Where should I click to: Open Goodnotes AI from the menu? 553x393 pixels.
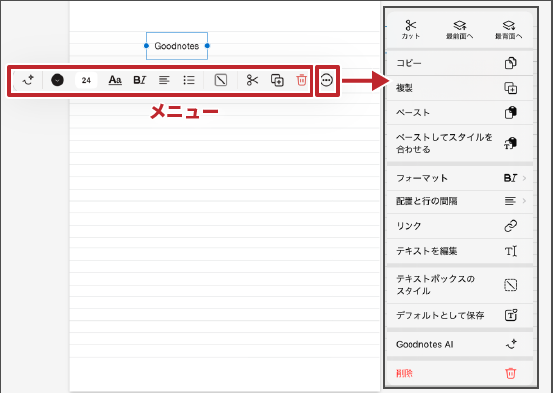pos(460,344)
